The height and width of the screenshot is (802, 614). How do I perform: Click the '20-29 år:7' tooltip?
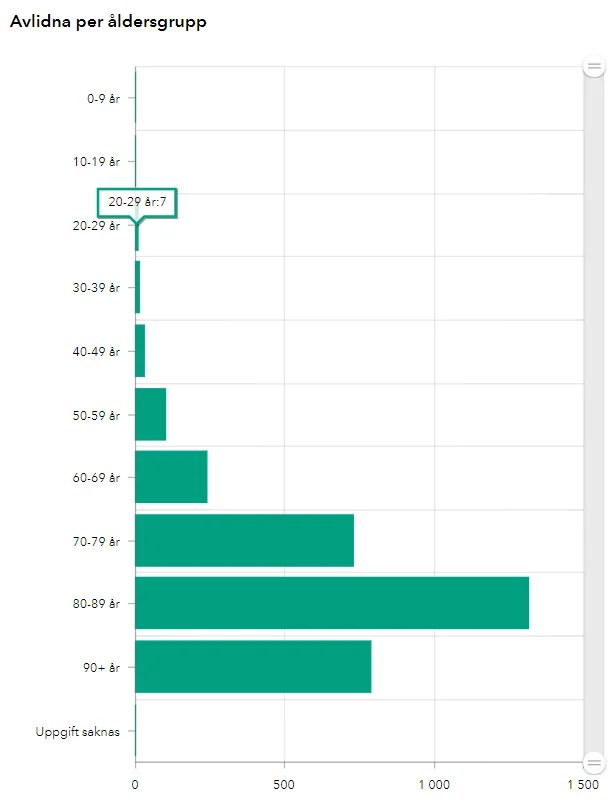[137, 202]
